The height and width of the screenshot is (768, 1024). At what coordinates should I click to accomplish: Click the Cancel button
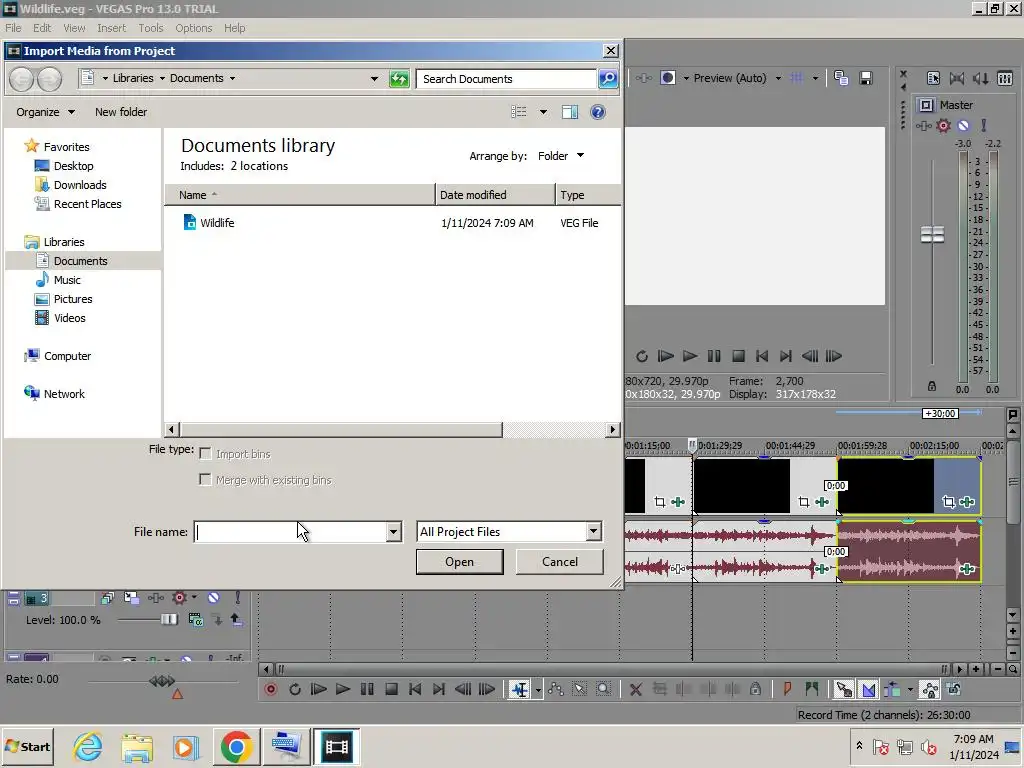pos(560,562)
